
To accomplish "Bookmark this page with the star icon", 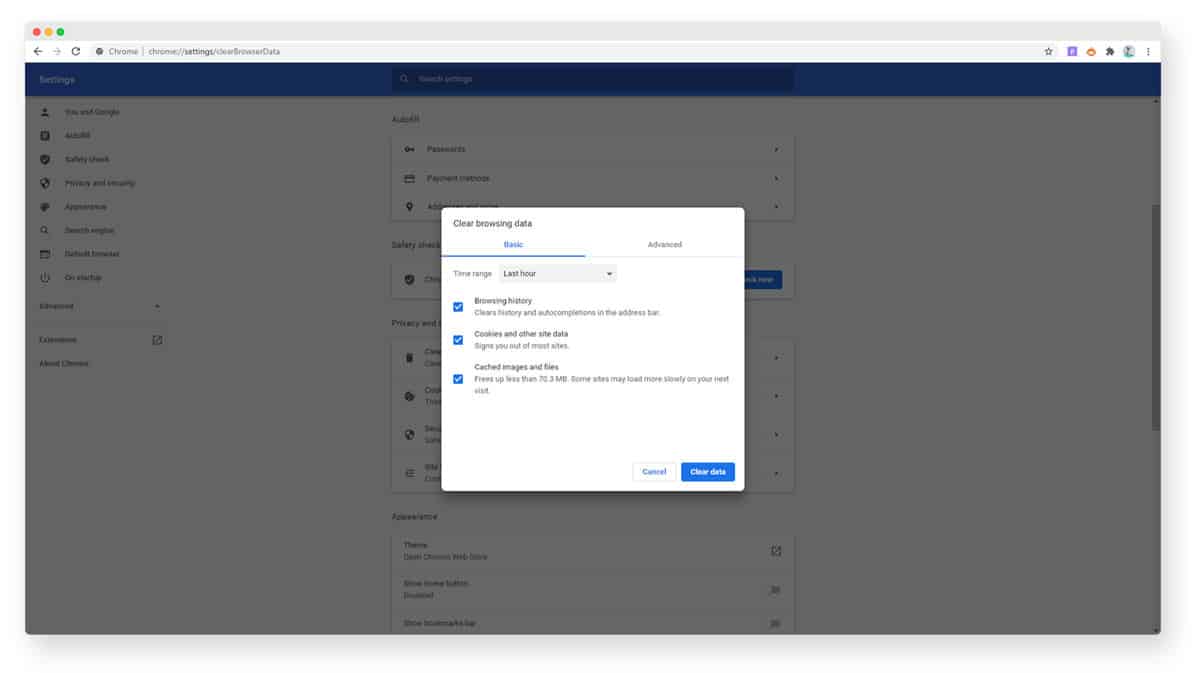I will coord(1048,51).
